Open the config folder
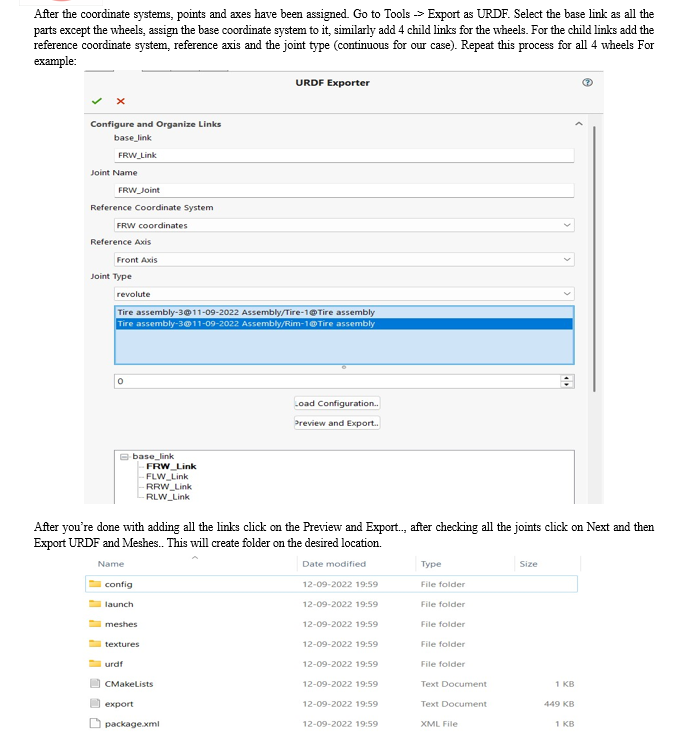Screen dimensions: 682x749 coord(118,584)
